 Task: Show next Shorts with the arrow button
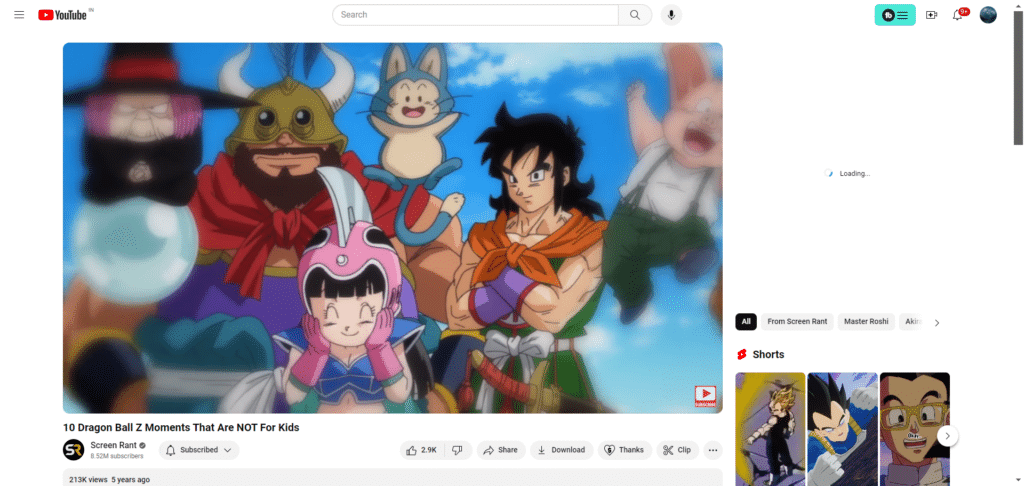point(948,436)
